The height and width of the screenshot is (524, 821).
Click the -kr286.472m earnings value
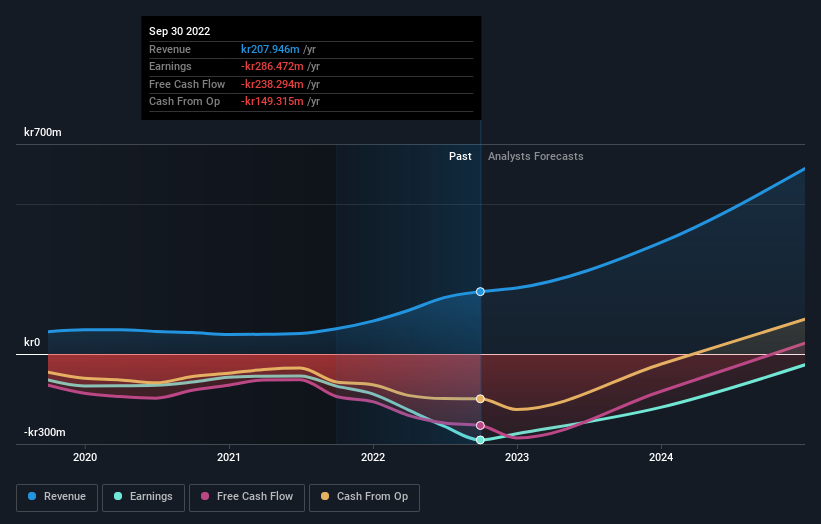click(272, 66)
